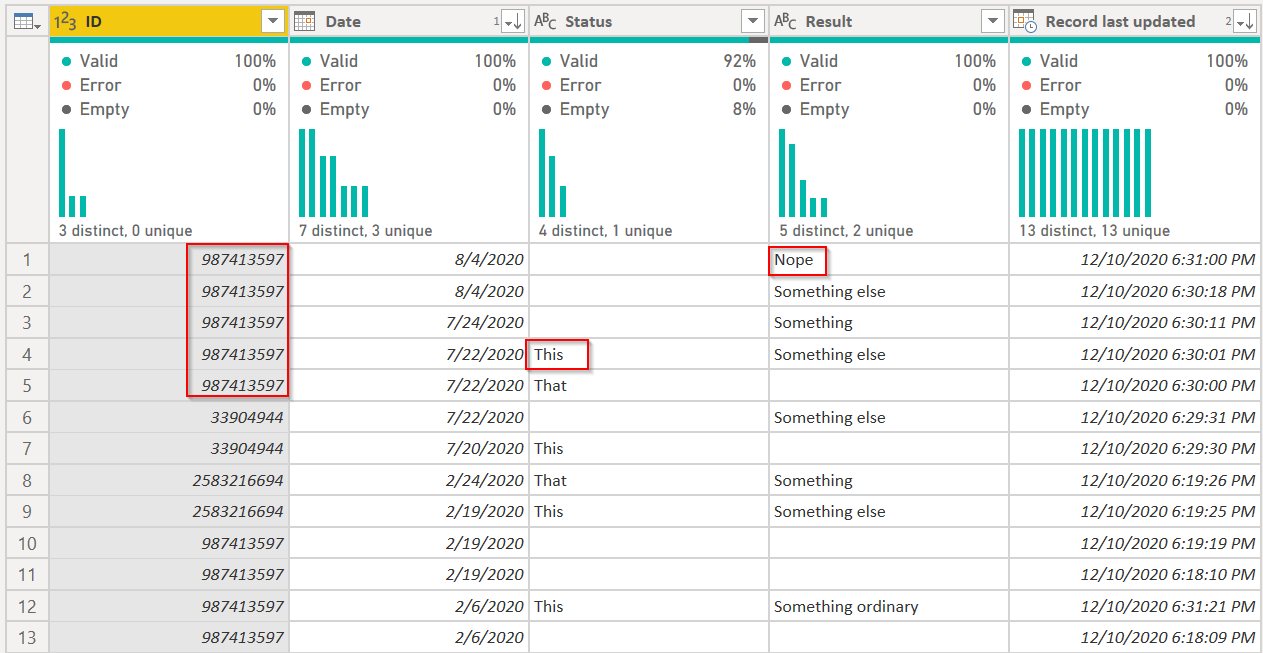Select row number 8
Viewport: 1263px width, 653px height.
pyautogui.click(x=27, y=481)
